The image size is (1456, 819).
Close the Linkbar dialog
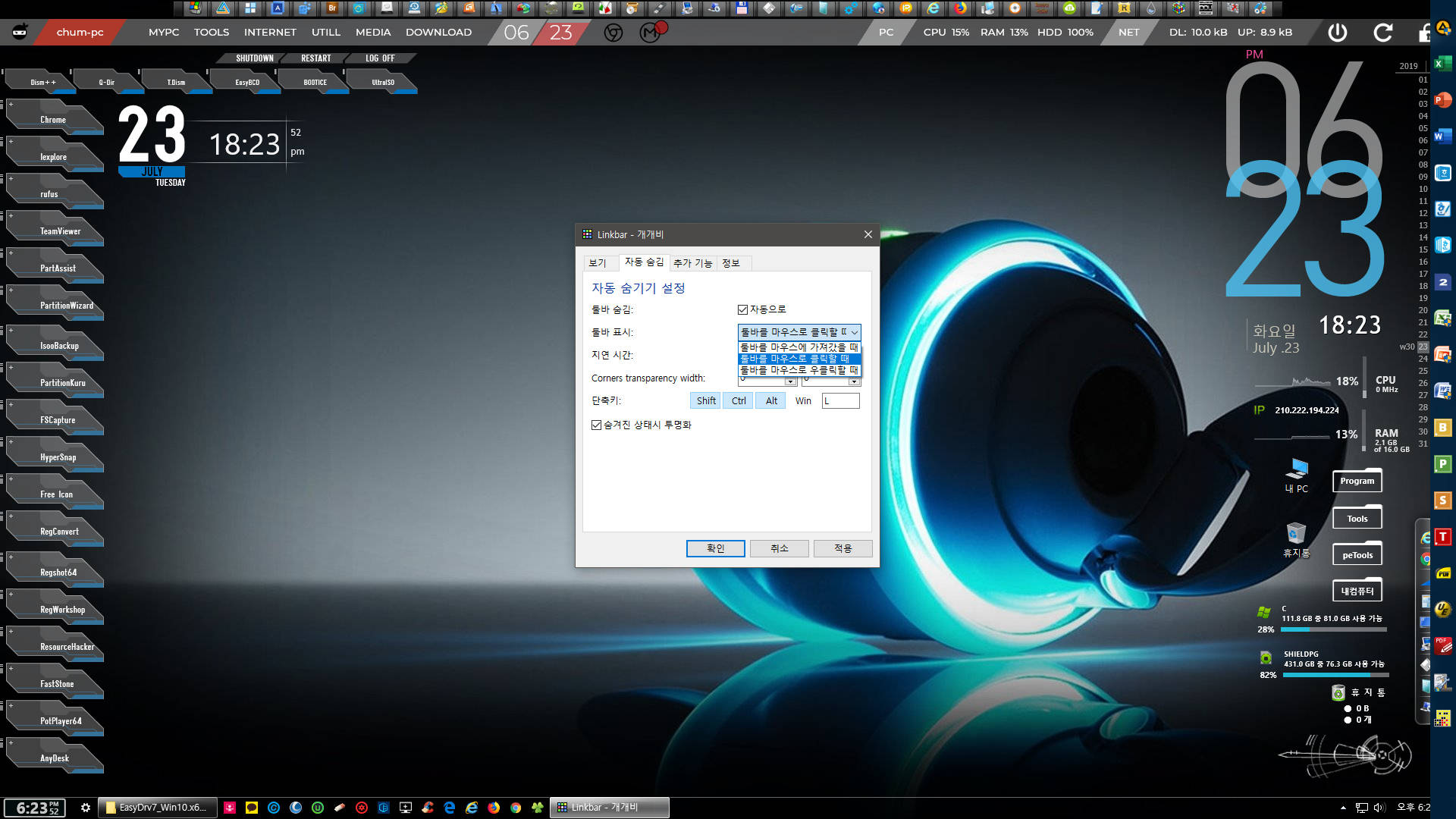tap(868, 234)
